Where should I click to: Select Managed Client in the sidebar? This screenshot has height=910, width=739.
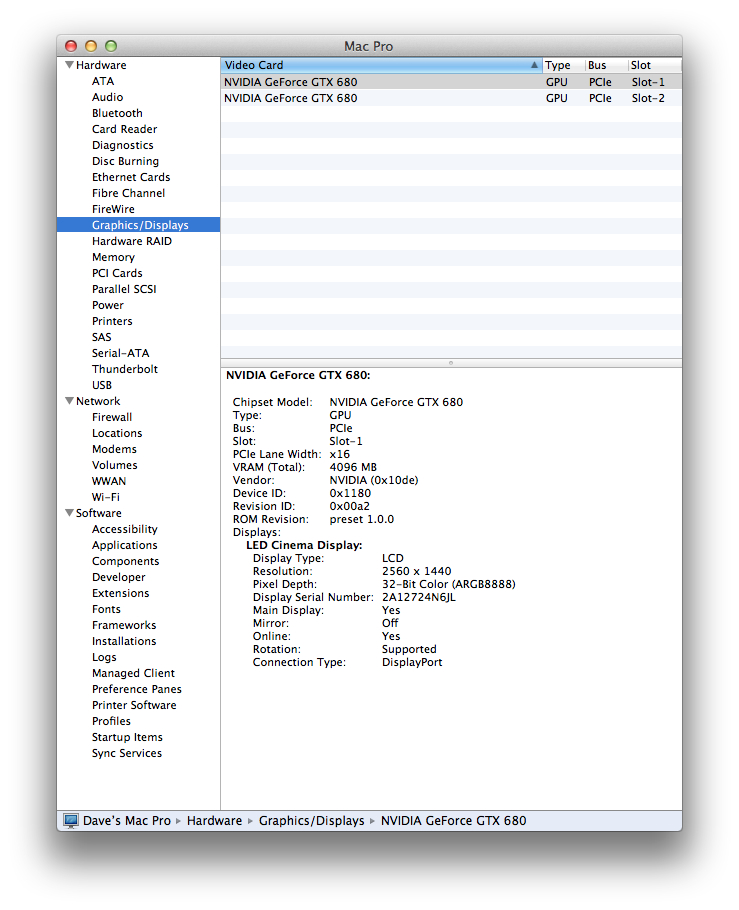point(134,673)
